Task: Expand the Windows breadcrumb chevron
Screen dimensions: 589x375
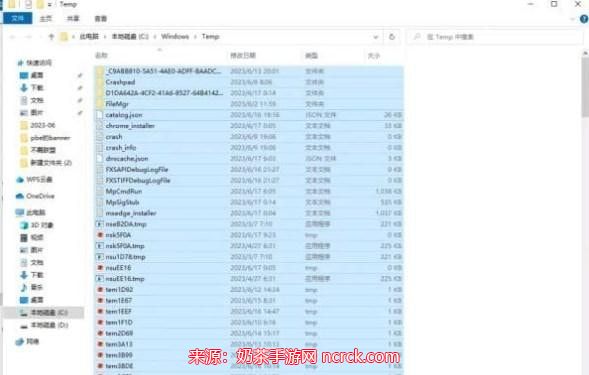Action: [195, 36]
